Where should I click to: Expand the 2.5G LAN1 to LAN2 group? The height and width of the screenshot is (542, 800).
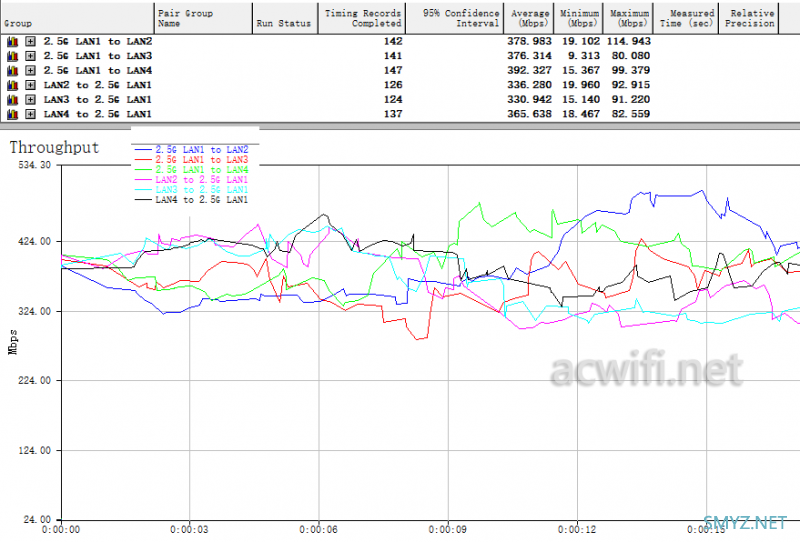[x=31, y=42]
